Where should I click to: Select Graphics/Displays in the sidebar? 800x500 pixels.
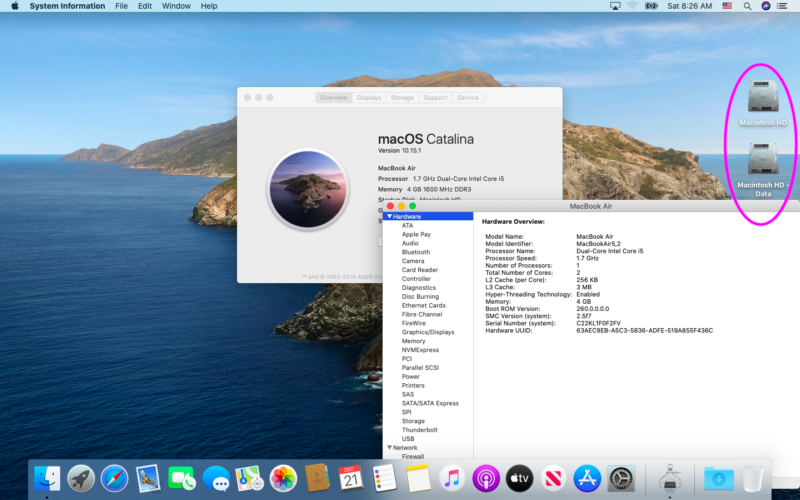pyautogui.click(x=428, y=332)
